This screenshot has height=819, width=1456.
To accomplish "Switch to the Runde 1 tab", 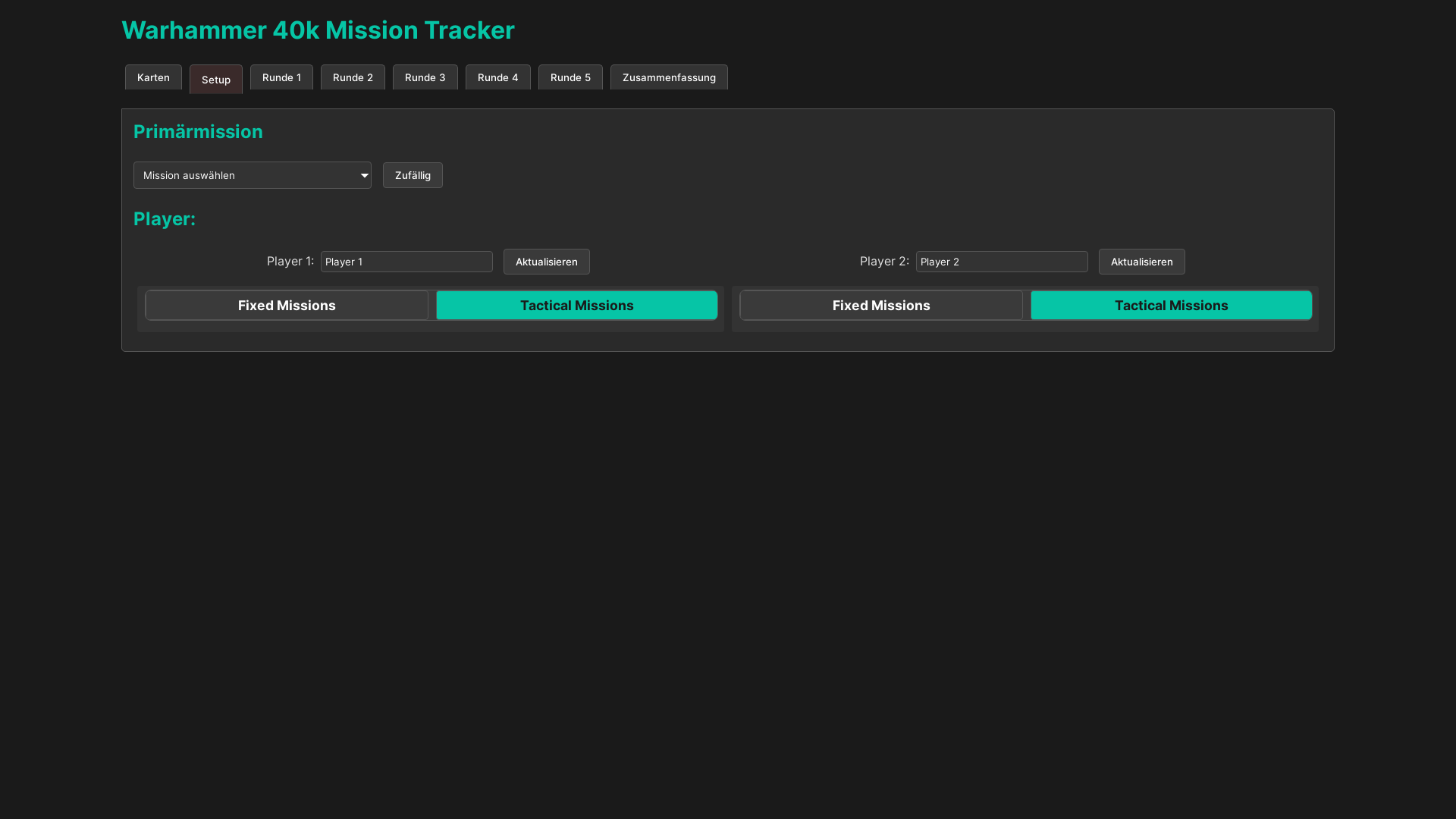I will 281,77.
